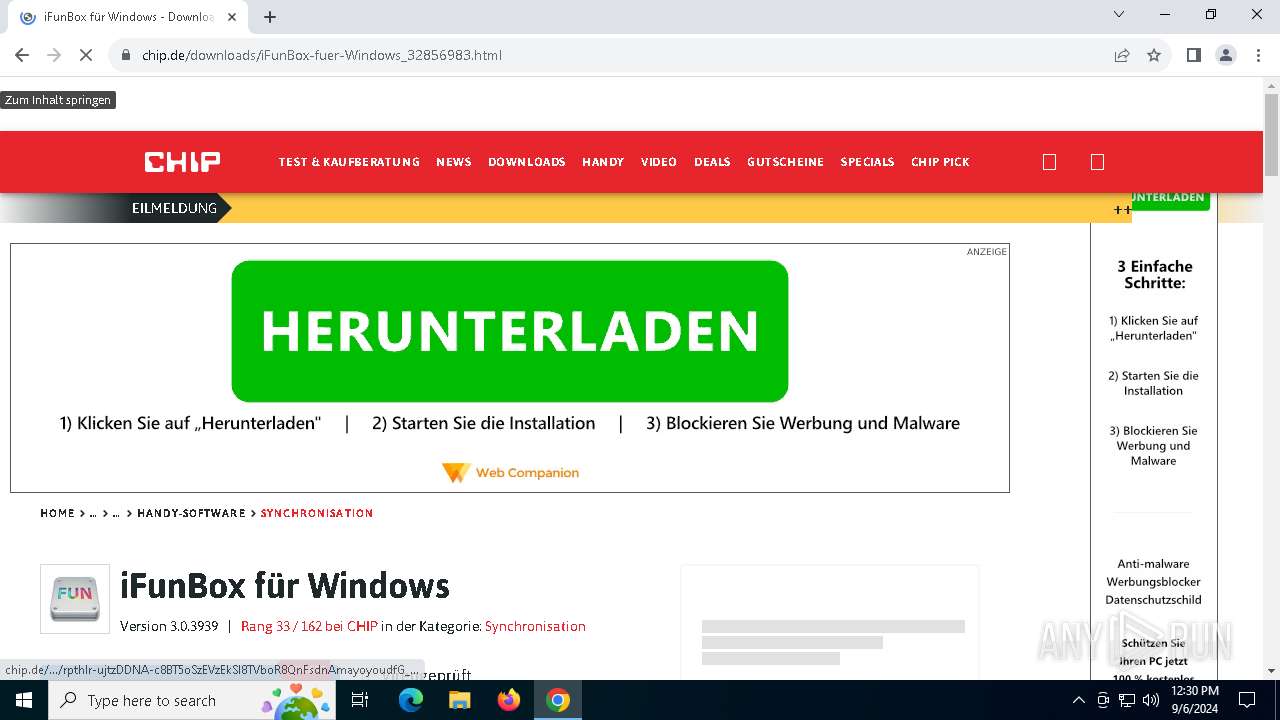
Task: Click the second square icon in the CHIP header
Action: (1097, 162)
